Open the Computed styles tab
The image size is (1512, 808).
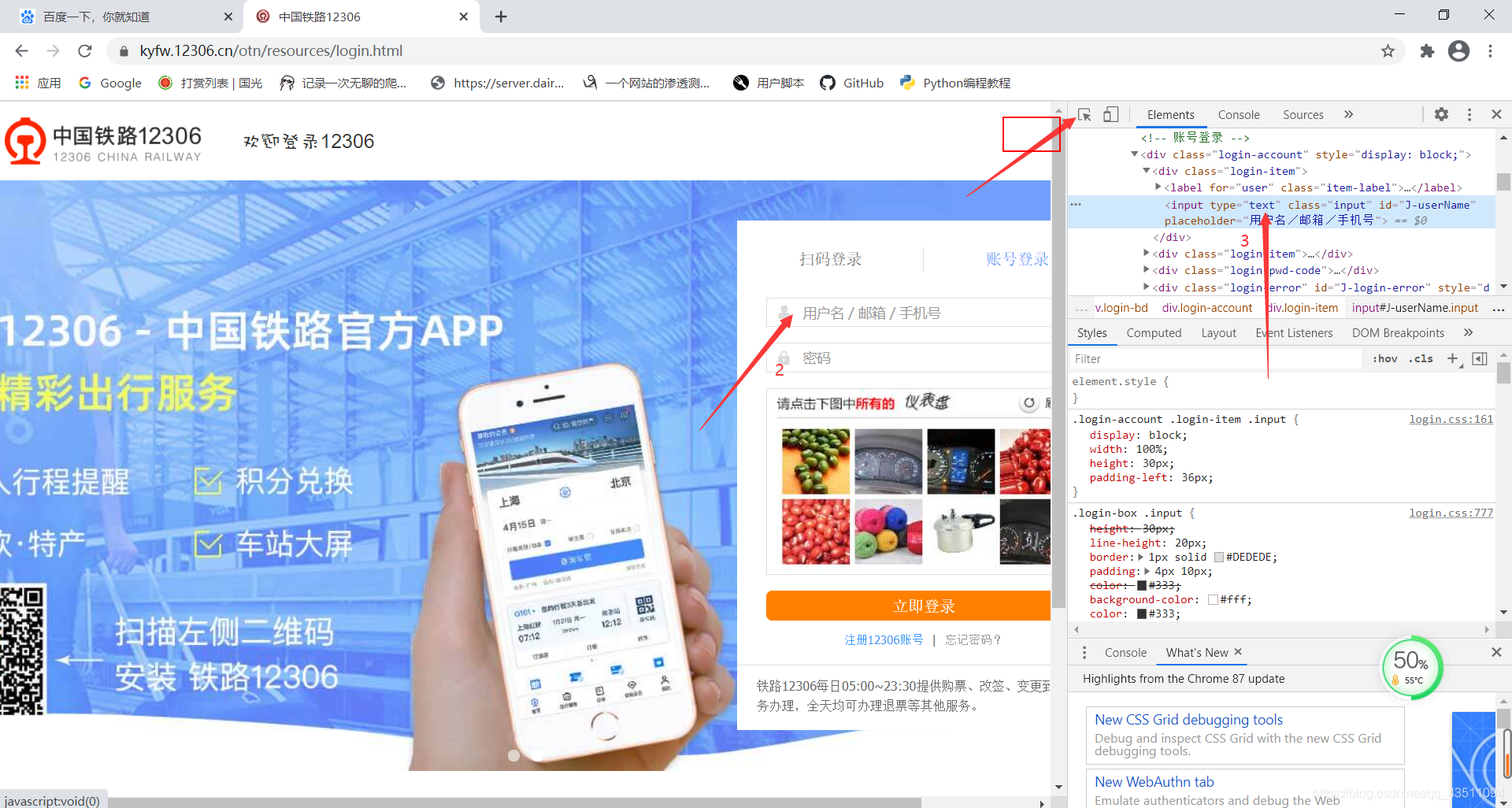[x=1154, y=333]
